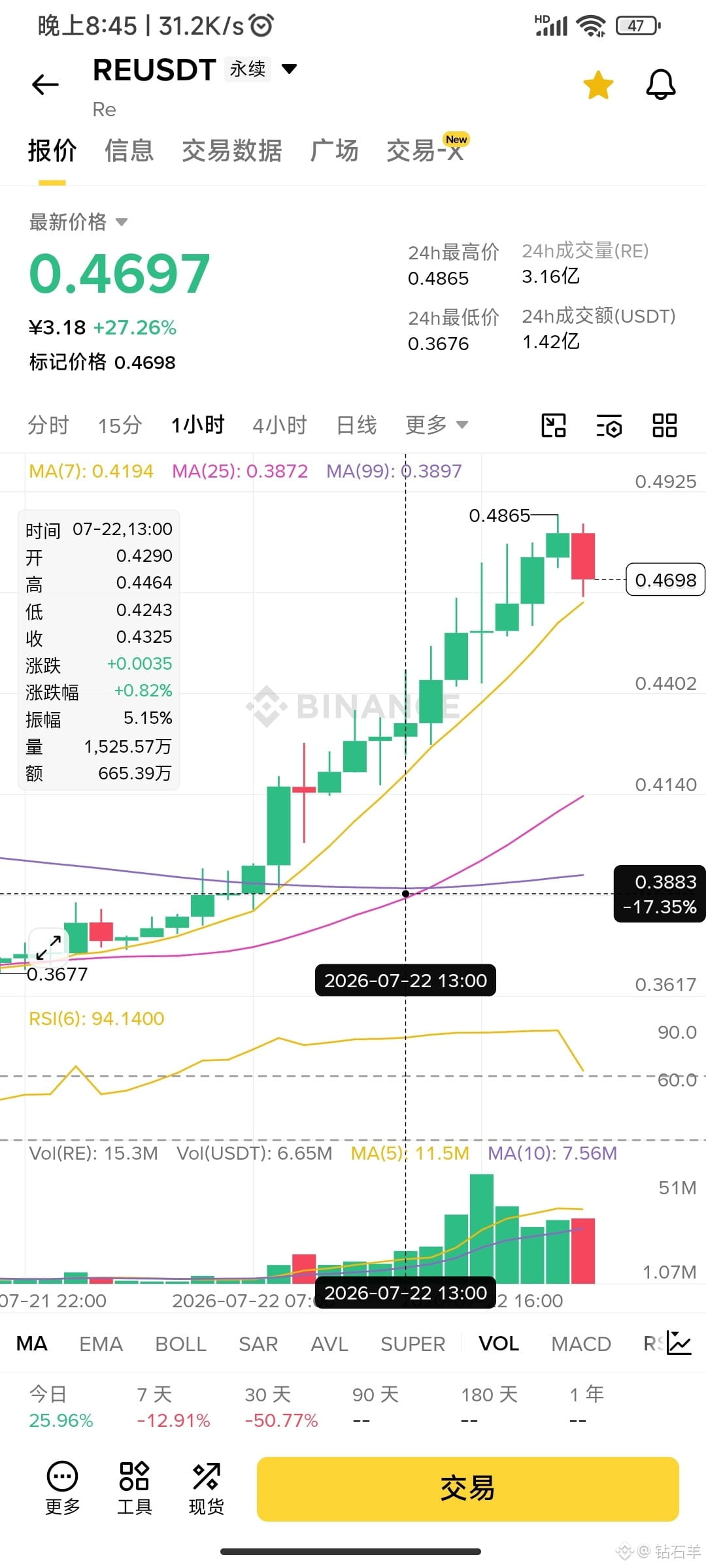Screen dimensions: 706x1568
Task: Open price alert bell icon
Action: [661, 84]
